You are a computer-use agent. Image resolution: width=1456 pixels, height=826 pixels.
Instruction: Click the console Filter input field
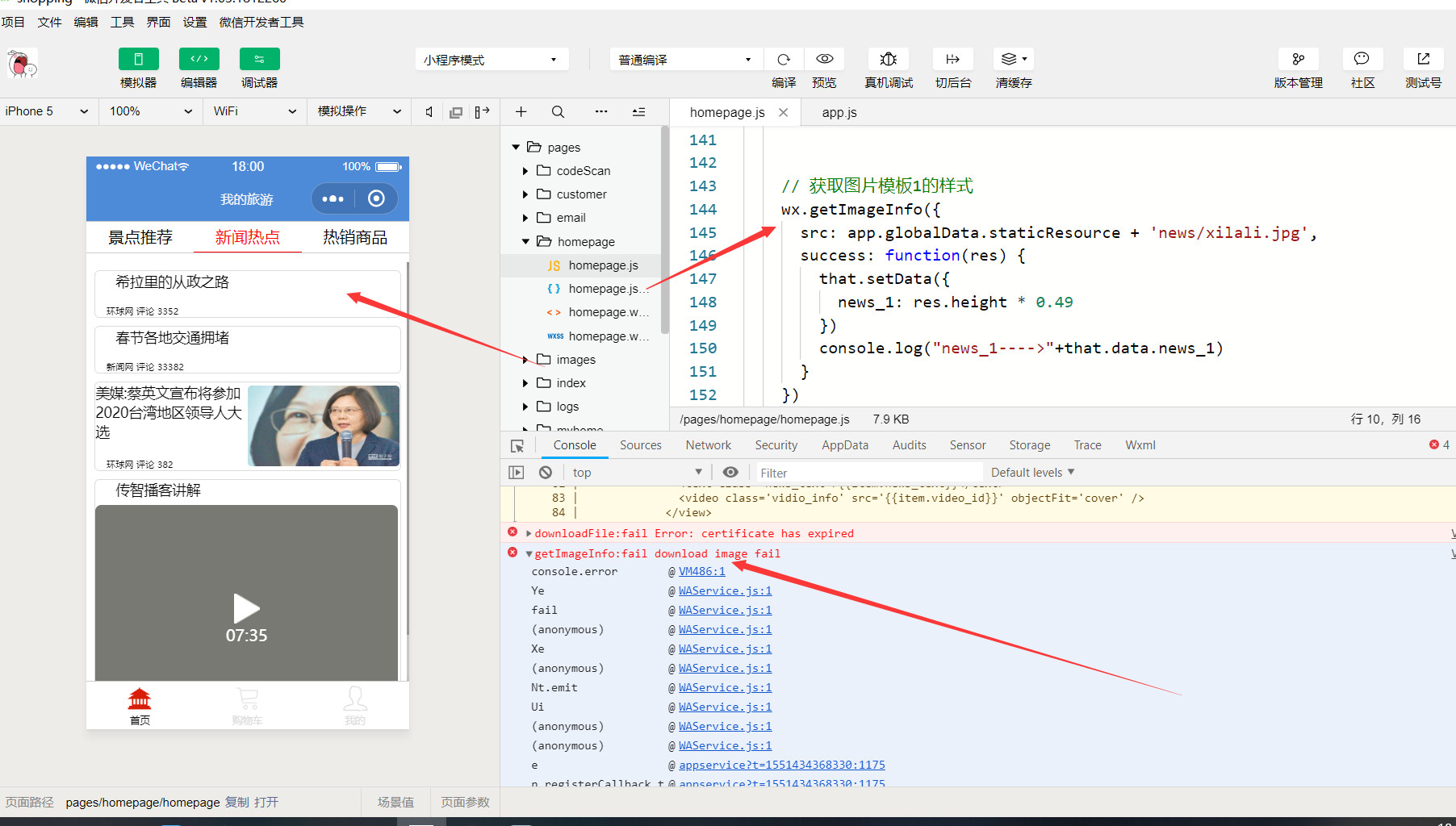point(868,473)
